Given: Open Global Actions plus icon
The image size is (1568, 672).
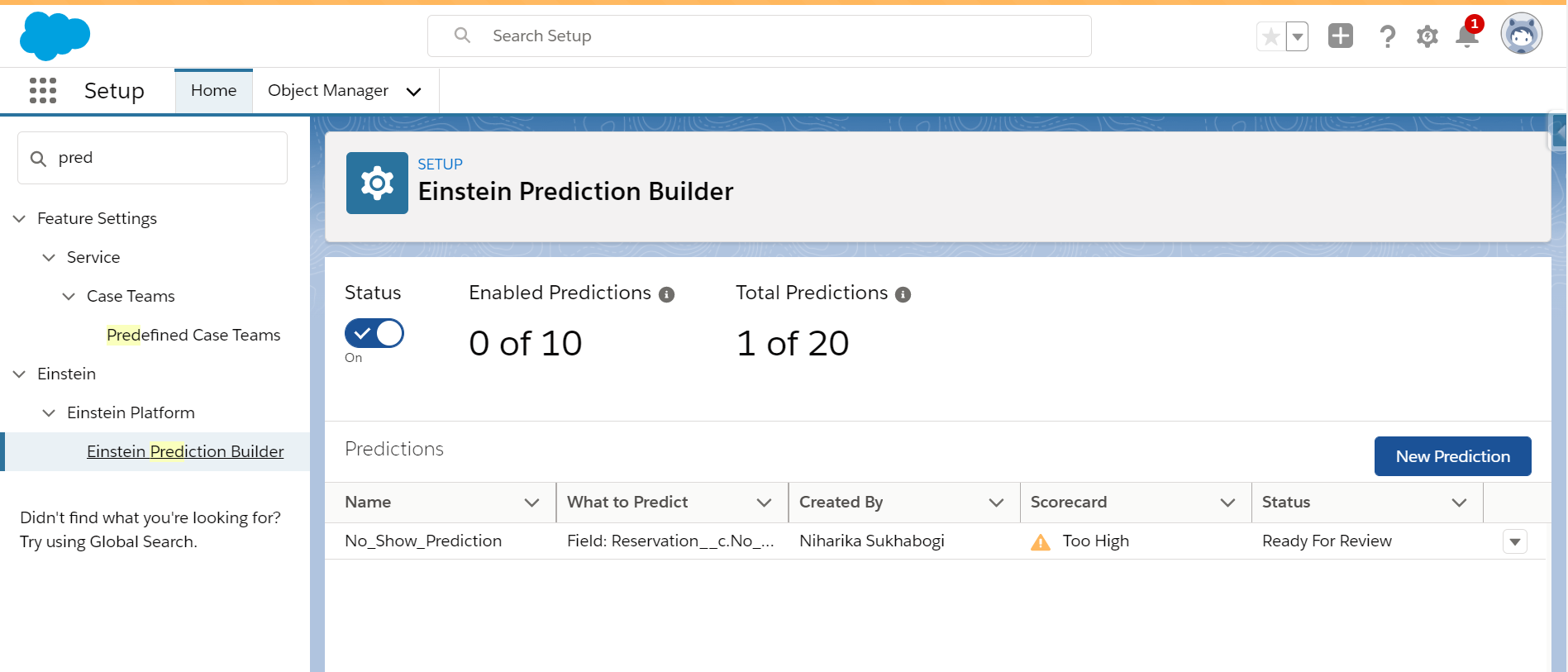Looking at the screenshot, I should click(x=1340, y=36).
